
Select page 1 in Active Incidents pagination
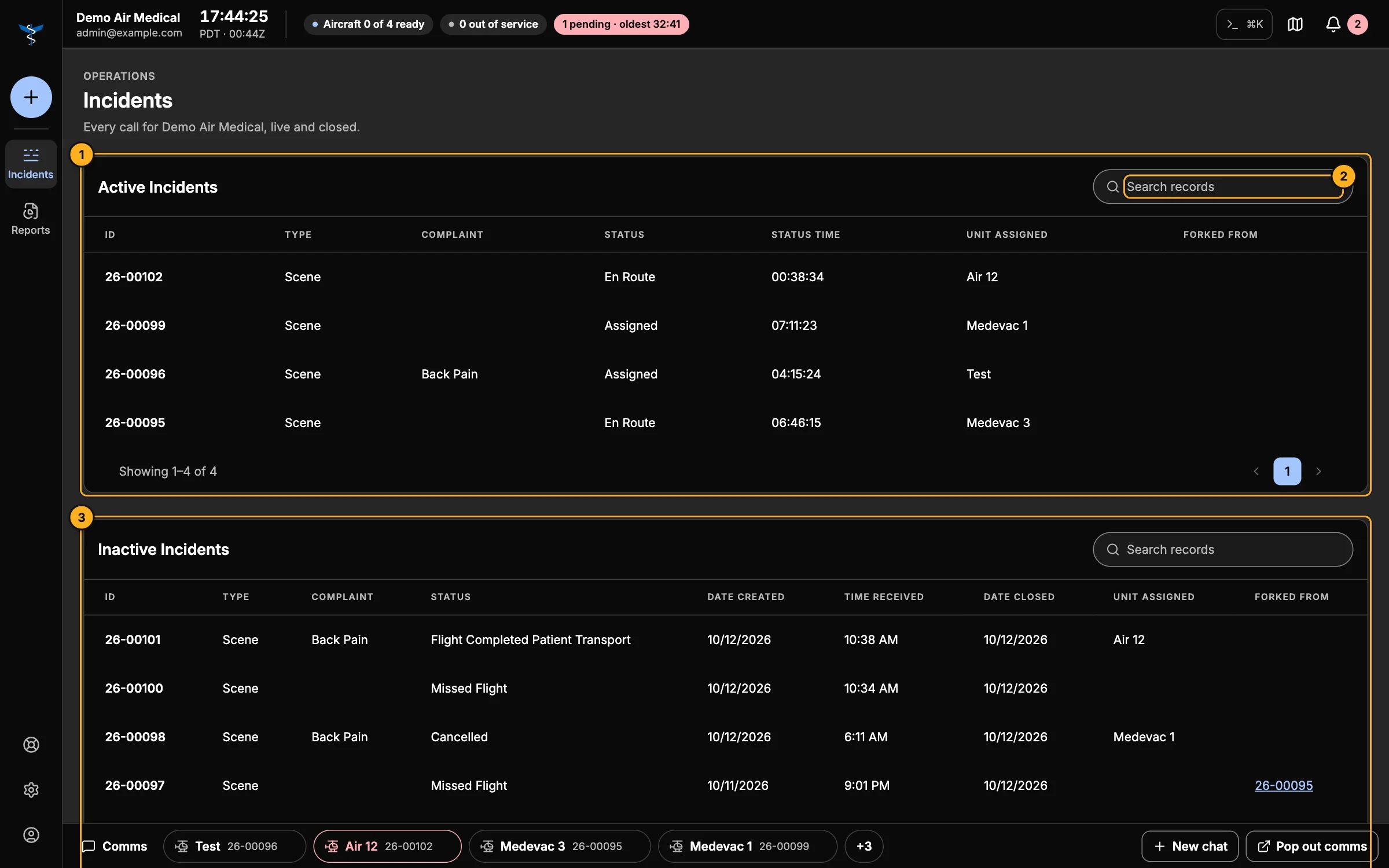[x=1287, y=472]
